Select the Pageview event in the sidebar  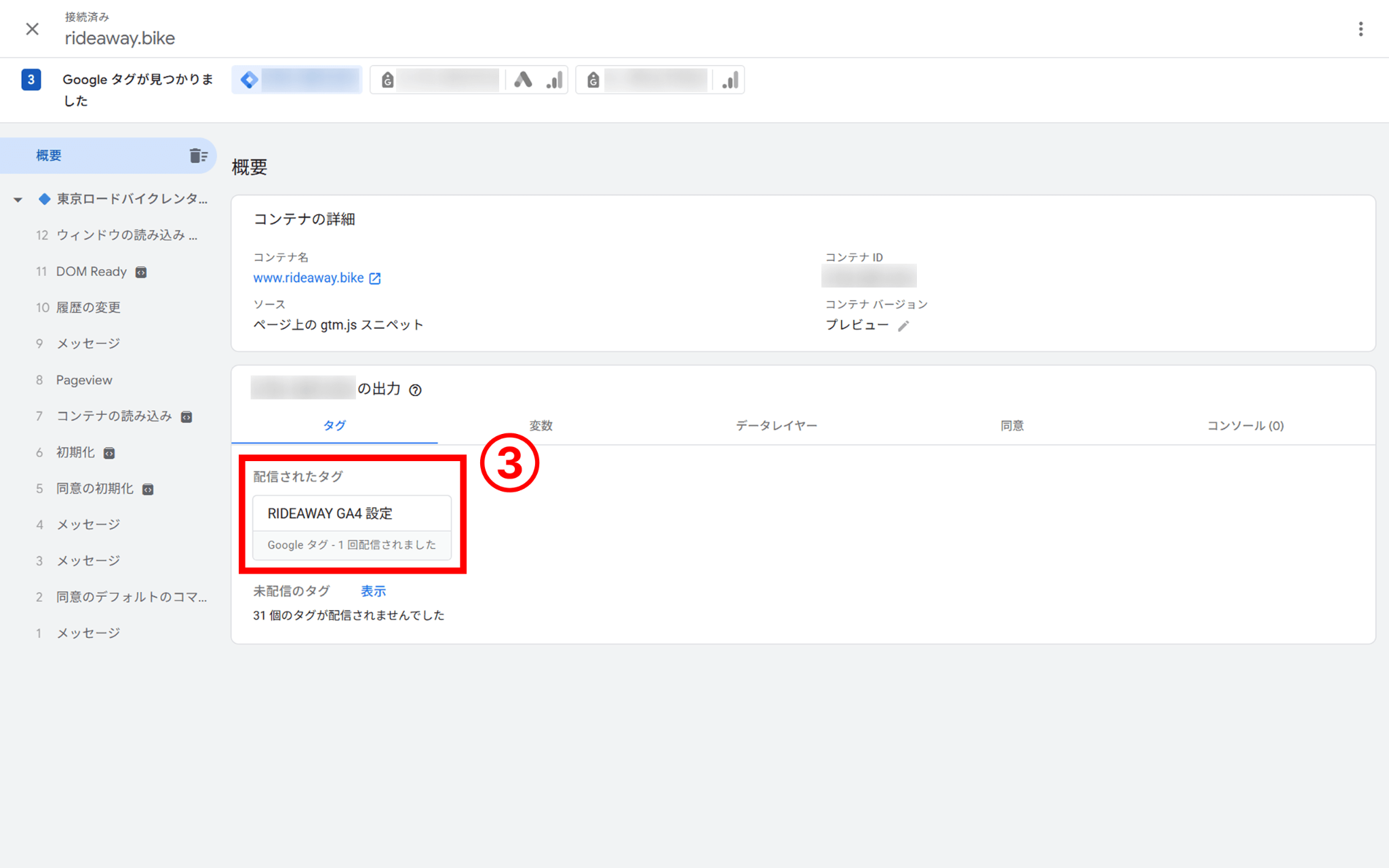(x=83, y=380)
